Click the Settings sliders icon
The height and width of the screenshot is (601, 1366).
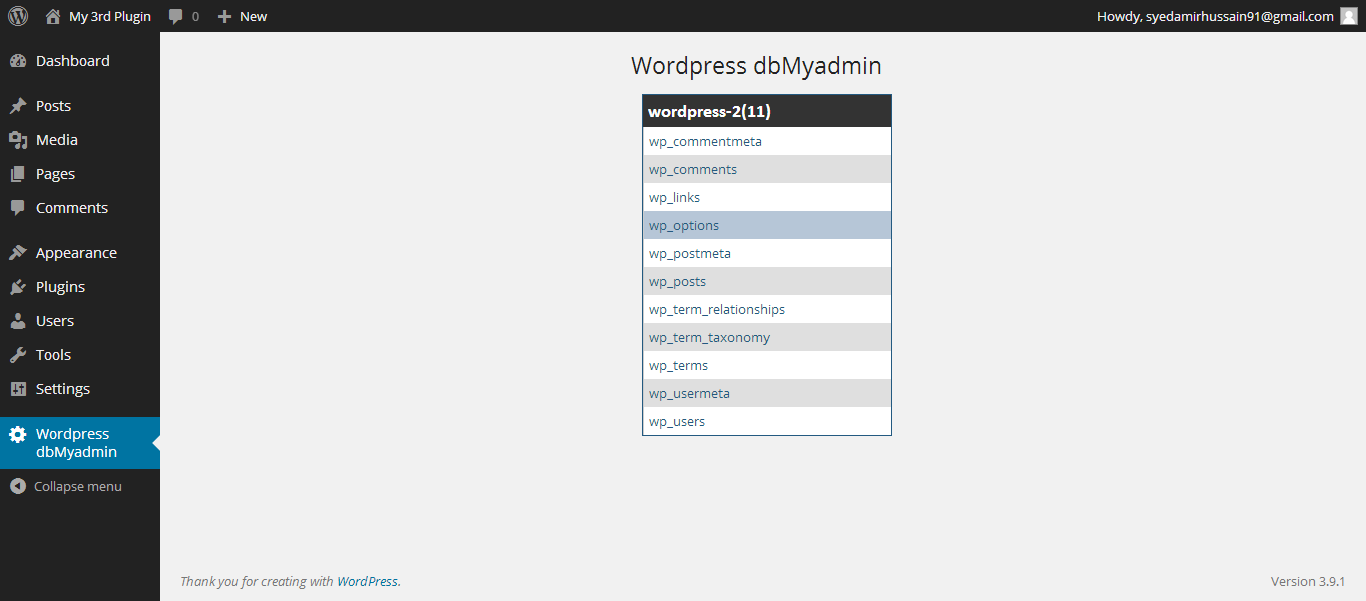[x=18, y=389]
